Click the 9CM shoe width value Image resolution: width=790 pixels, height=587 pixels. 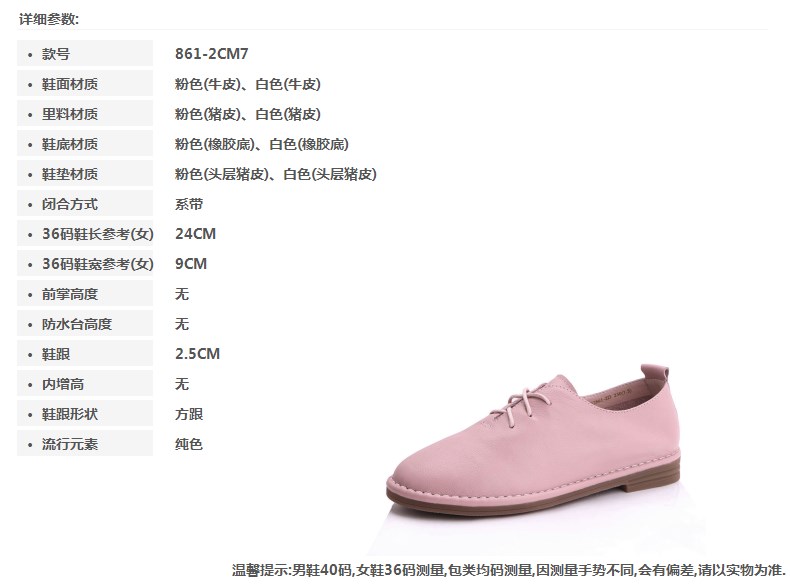tap(191, 264)
